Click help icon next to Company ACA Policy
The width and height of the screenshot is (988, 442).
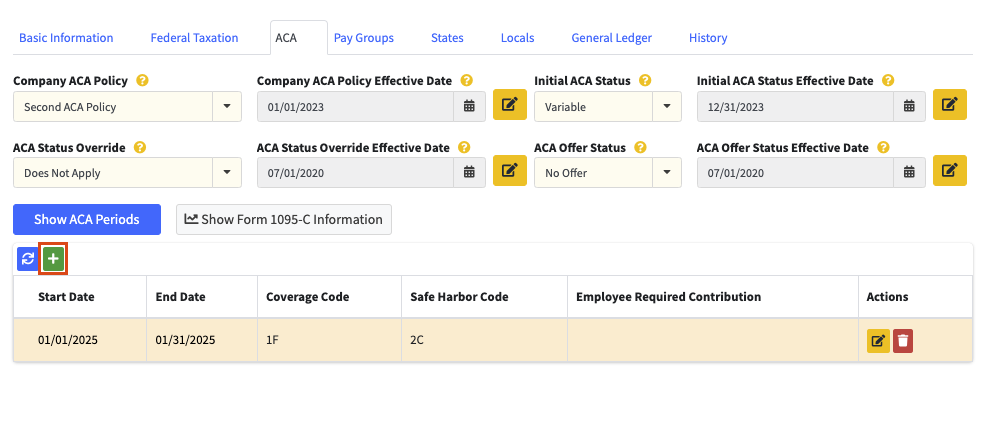[x=142, y=80]
